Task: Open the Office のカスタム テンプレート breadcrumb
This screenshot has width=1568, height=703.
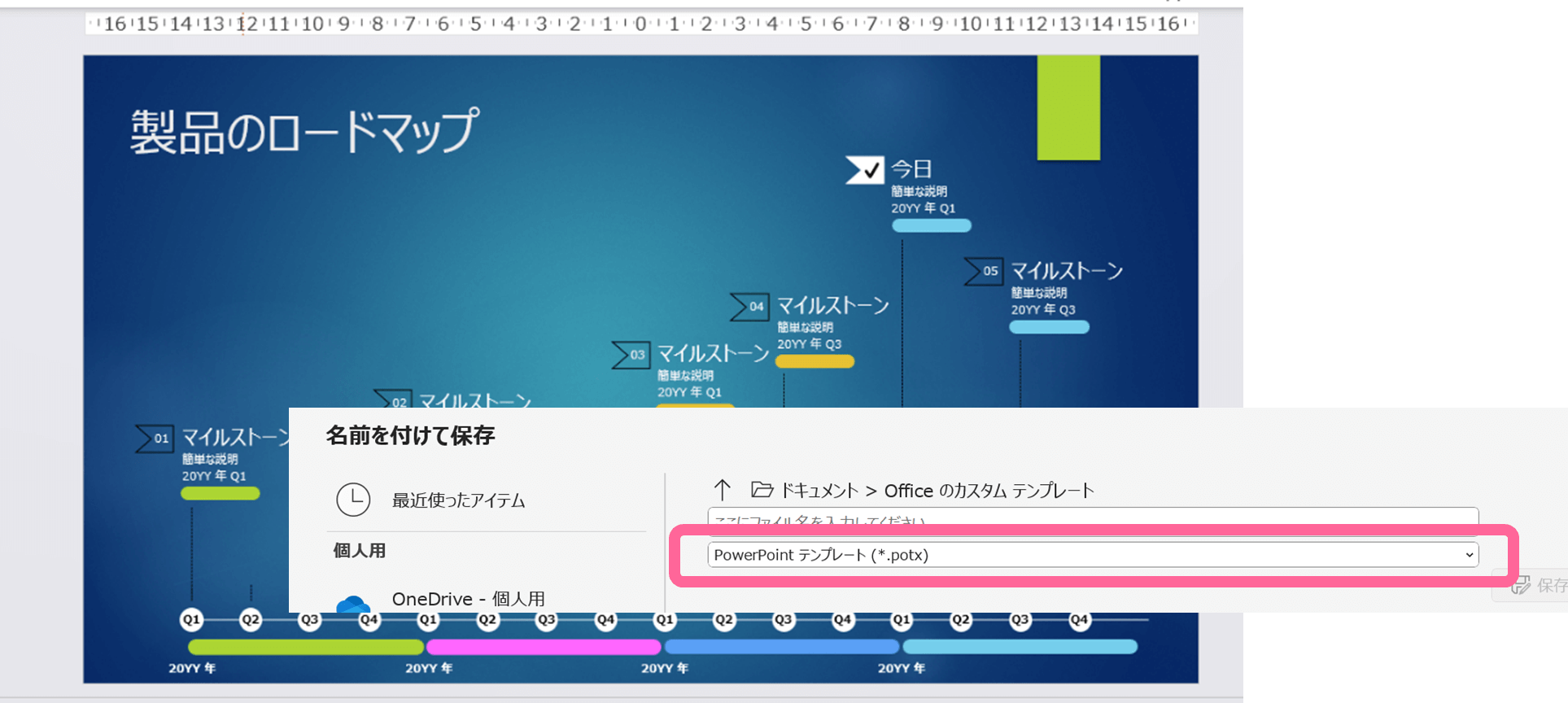Action: click(989, 491)
